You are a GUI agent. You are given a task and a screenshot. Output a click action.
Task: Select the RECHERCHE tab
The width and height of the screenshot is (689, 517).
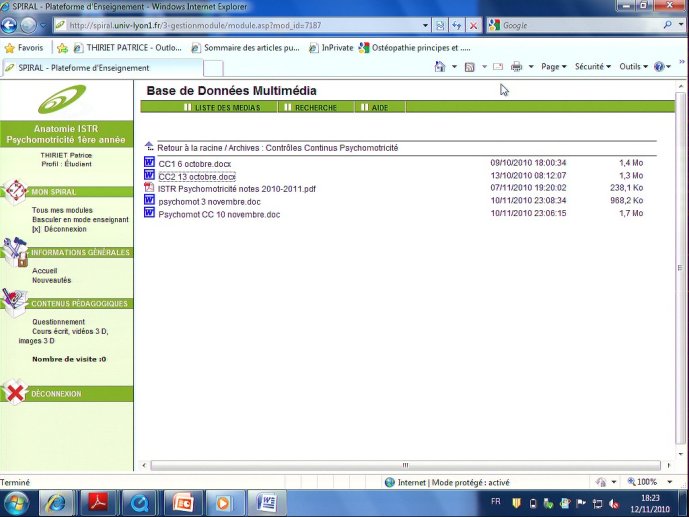click(x=315, y=107)
